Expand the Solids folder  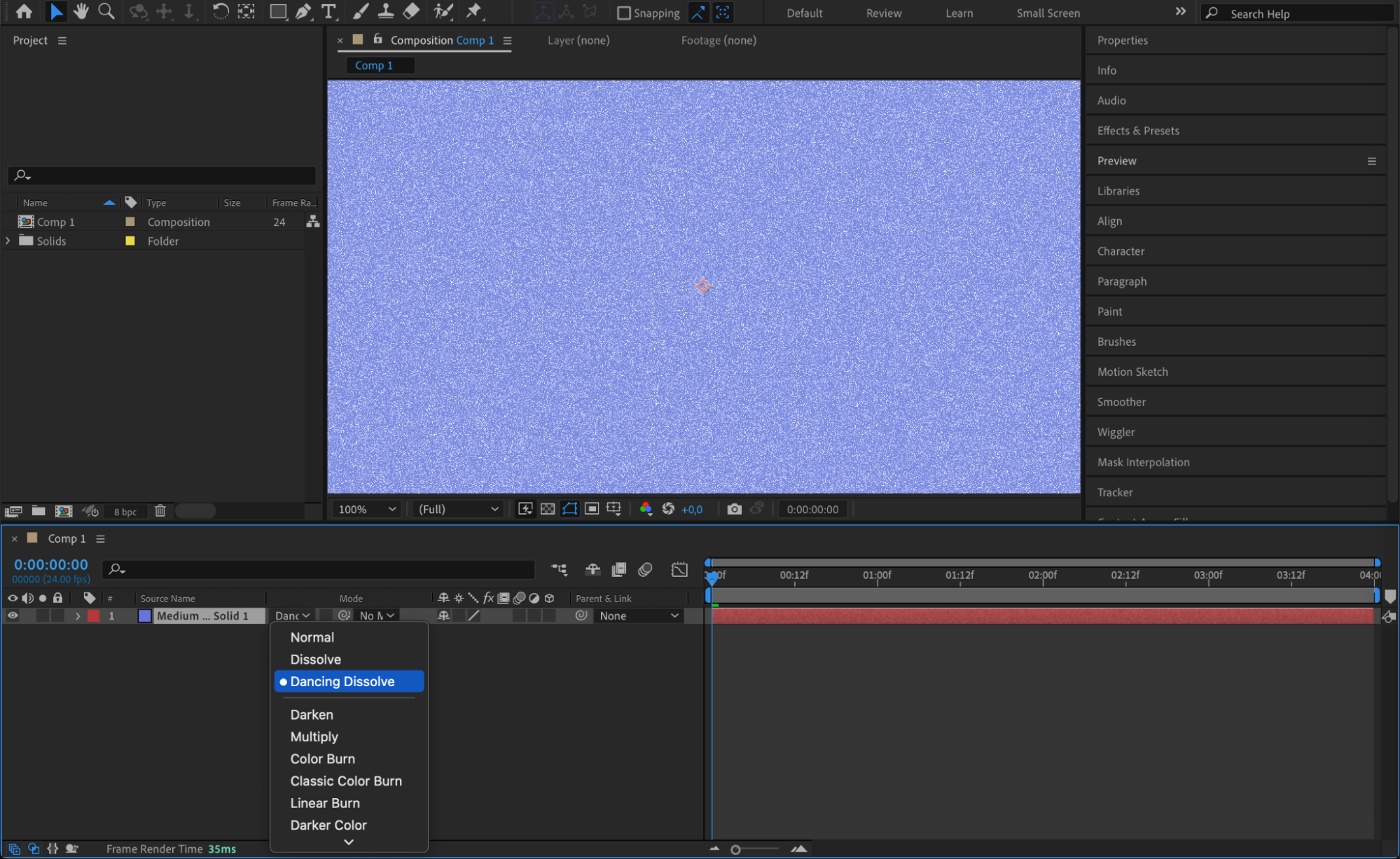point(8,241)
